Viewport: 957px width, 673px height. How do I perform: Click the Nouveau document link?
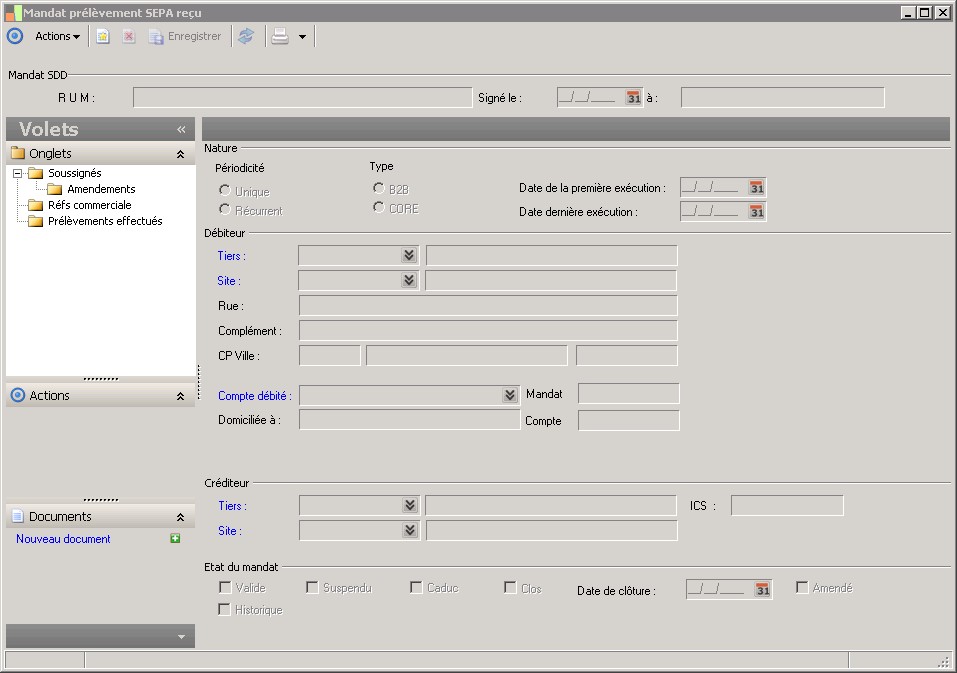[x=63, y=539]
